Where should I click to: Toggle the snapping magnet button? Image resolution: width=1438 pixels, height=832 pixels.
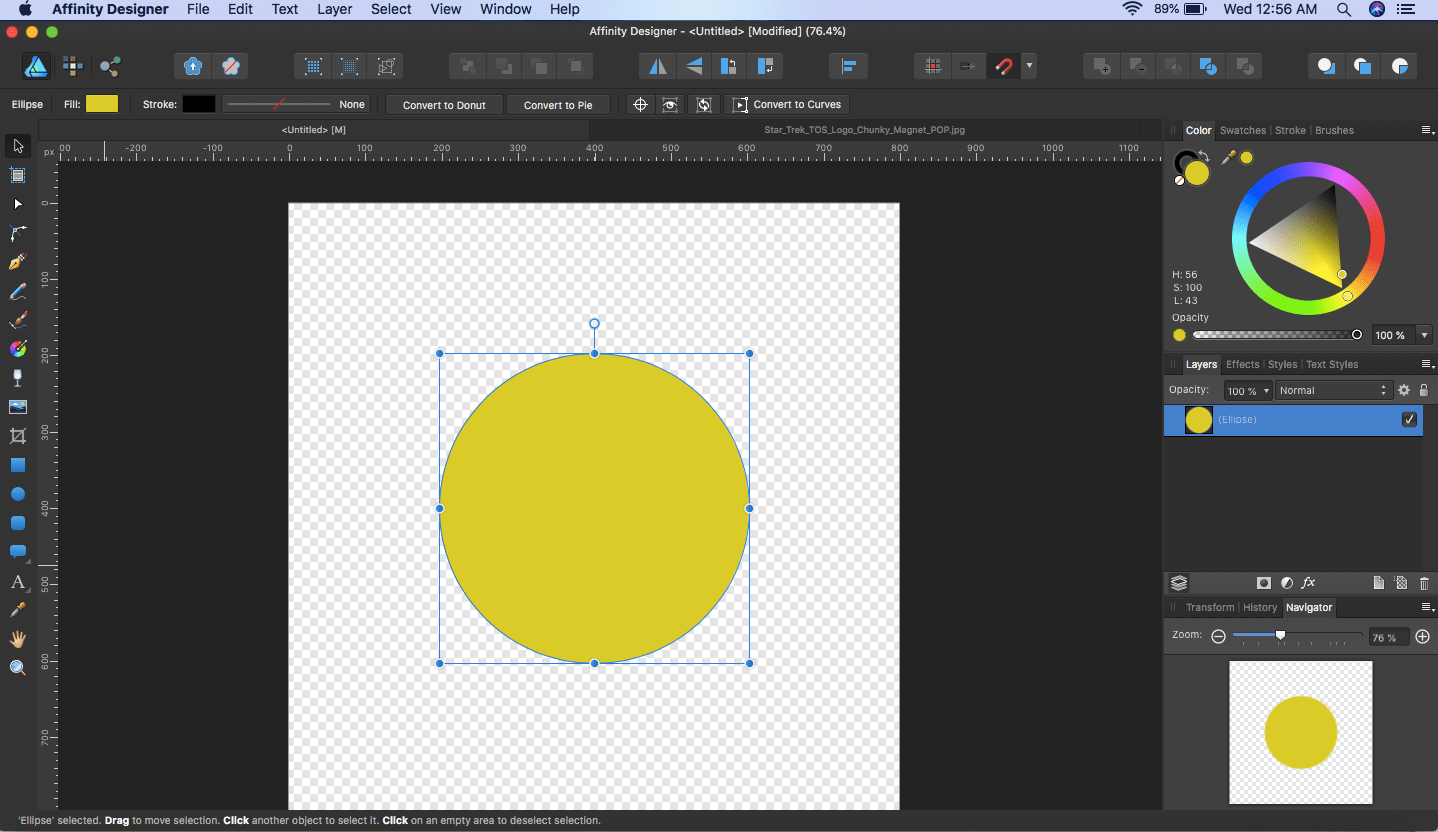click(x=1003, y=67)
